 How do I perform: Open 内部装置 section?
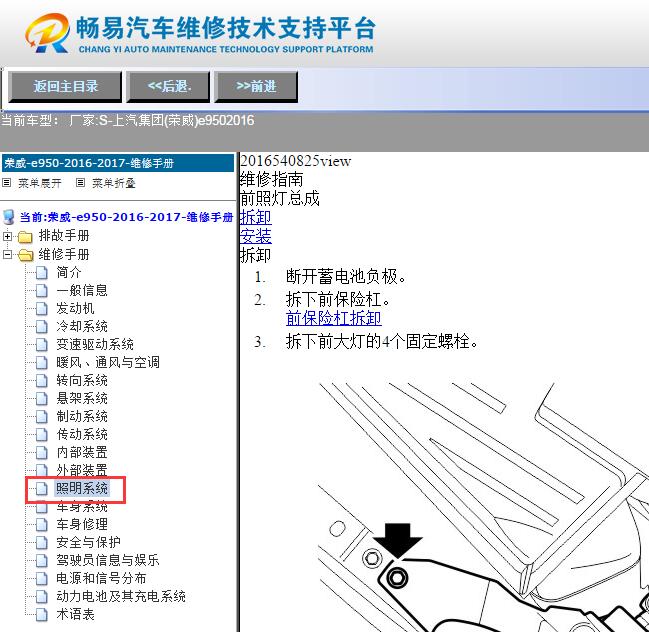(82, 452)
